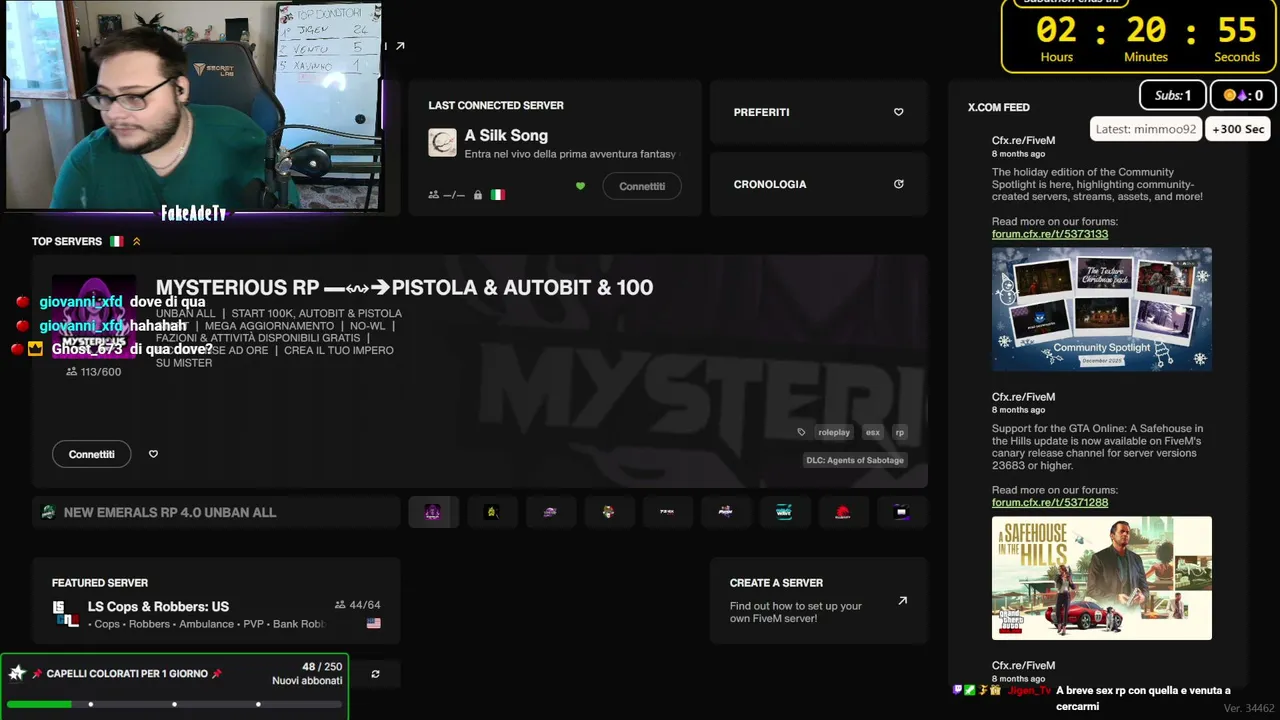Collapse Top Servers with the double chevron
The image size is (1280, 720).
tap(136, 241)
